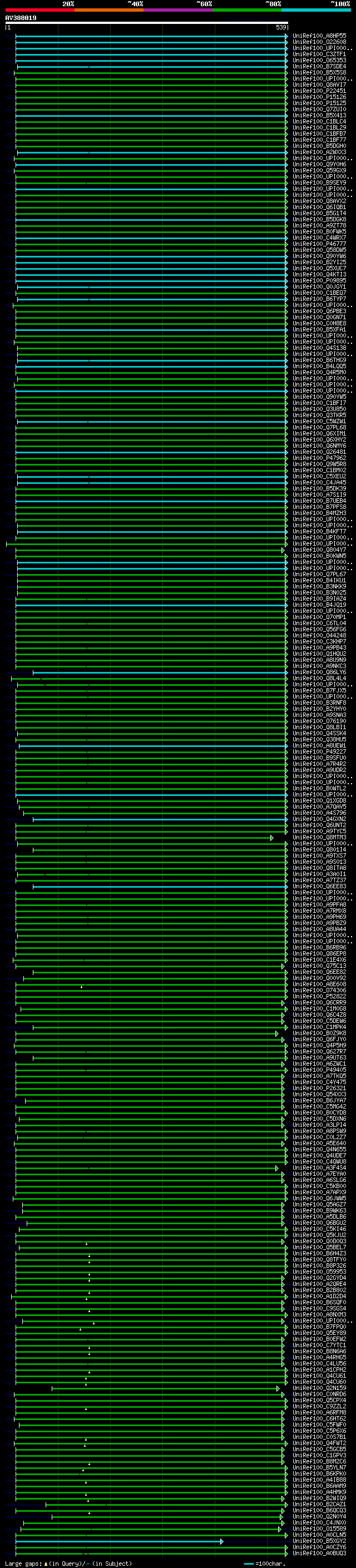Click hit label UniRef100_B9SEY9

coord(319,182)
